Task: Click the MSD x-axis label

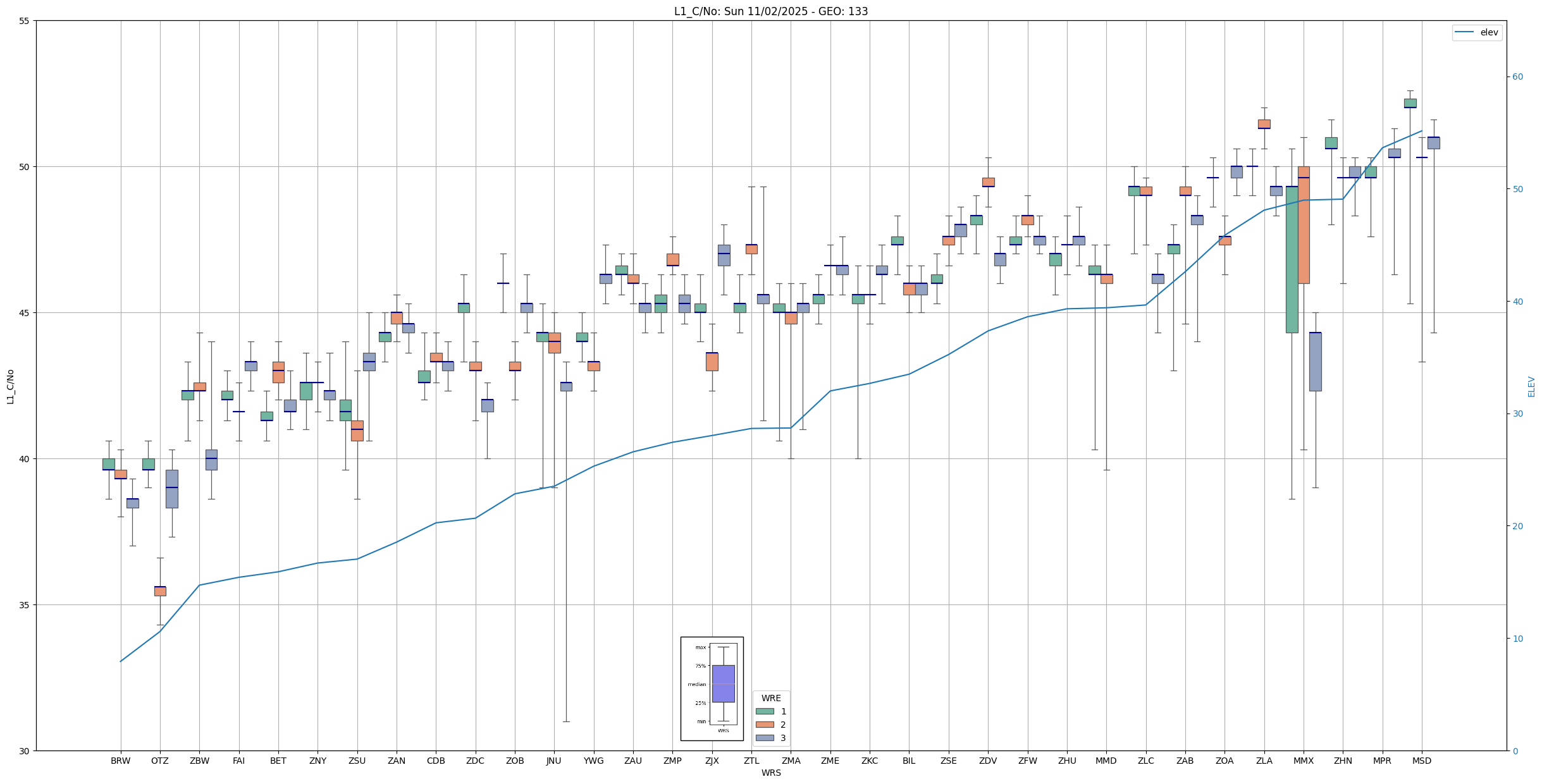Action: 1421,761
